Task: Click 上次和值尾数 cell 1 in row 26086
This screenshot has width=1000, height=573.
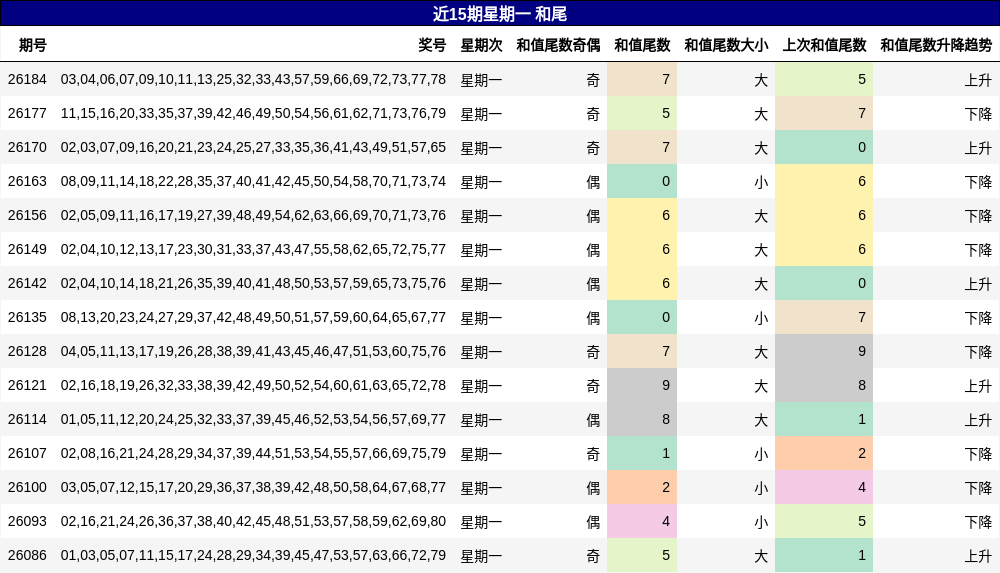Action: 824,555
